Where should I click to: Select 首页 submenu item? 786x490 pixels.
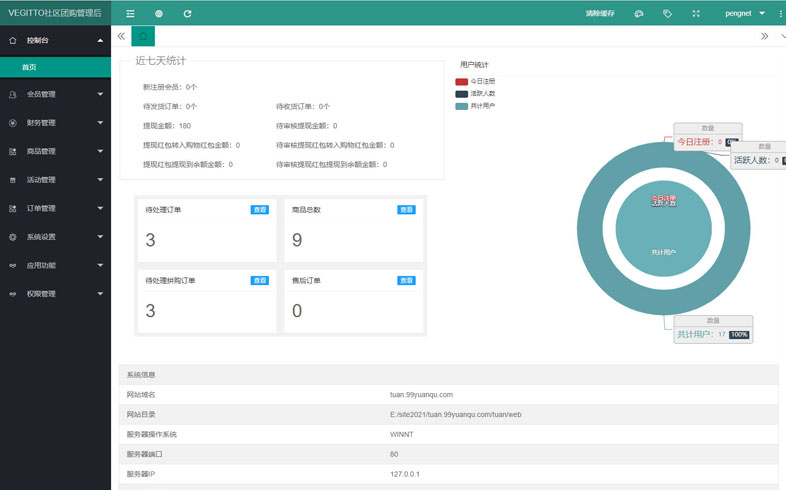coord(55,67)
